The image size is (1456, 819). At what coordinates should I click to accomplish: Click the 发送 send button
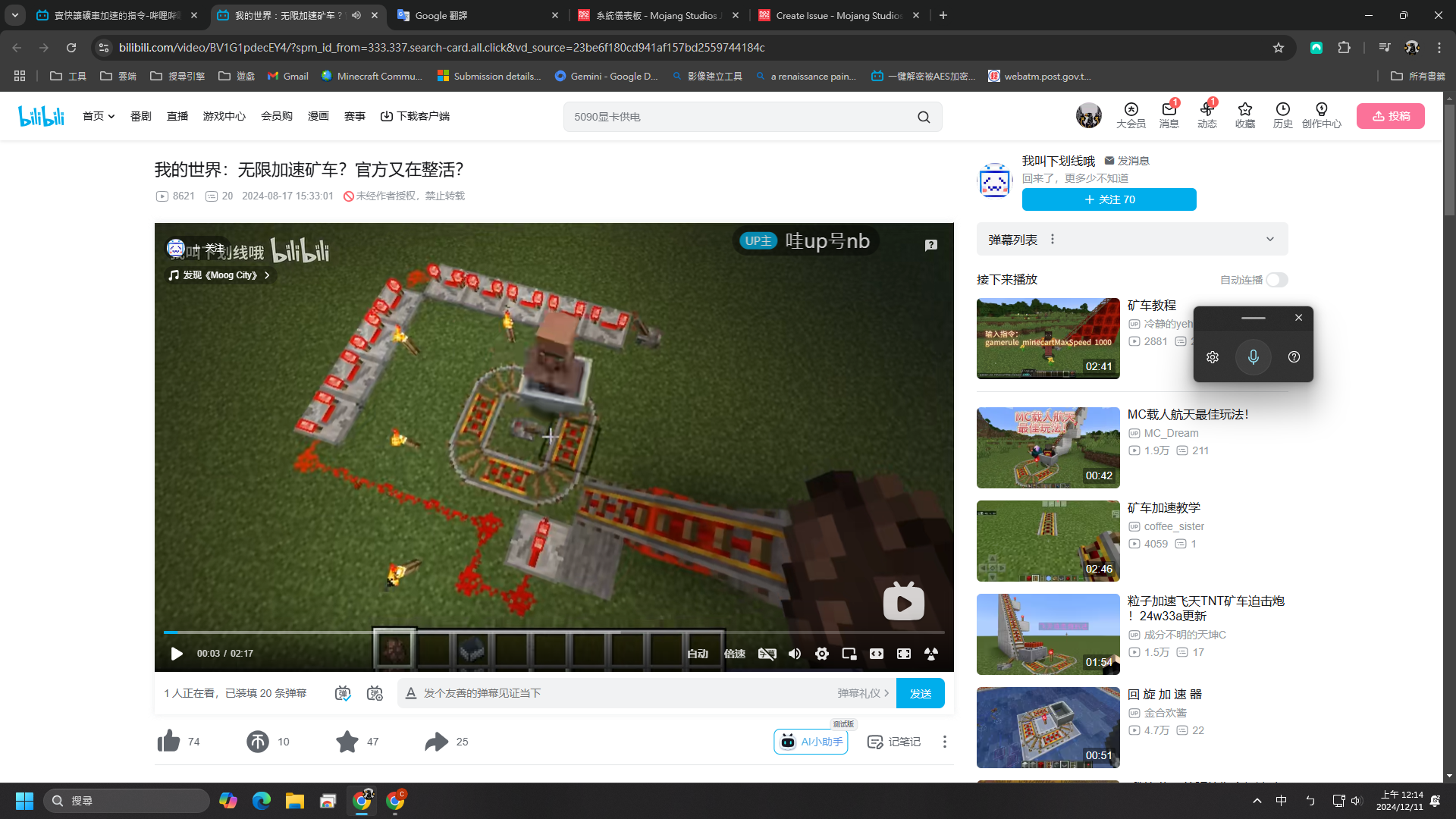(920, 693)
